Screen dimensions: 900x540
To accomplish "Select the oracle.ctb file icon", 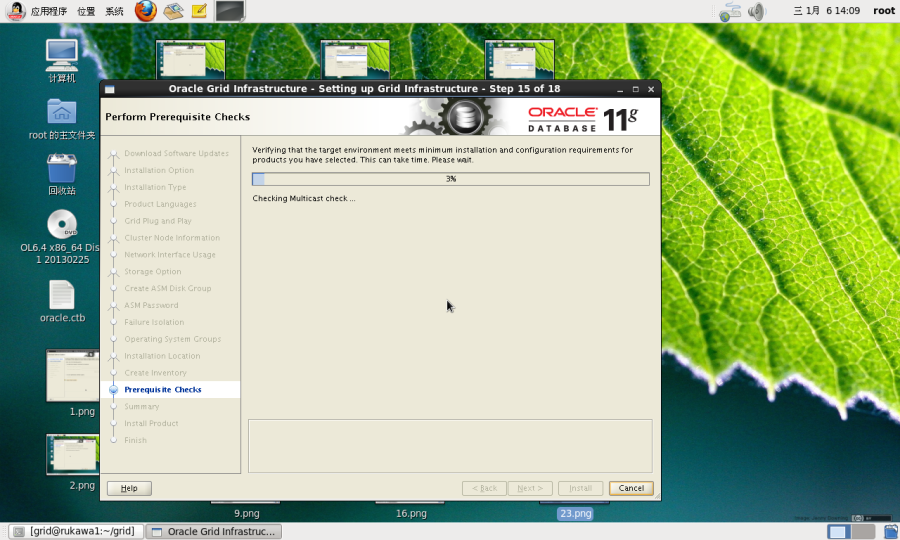I will coord(62,301).
